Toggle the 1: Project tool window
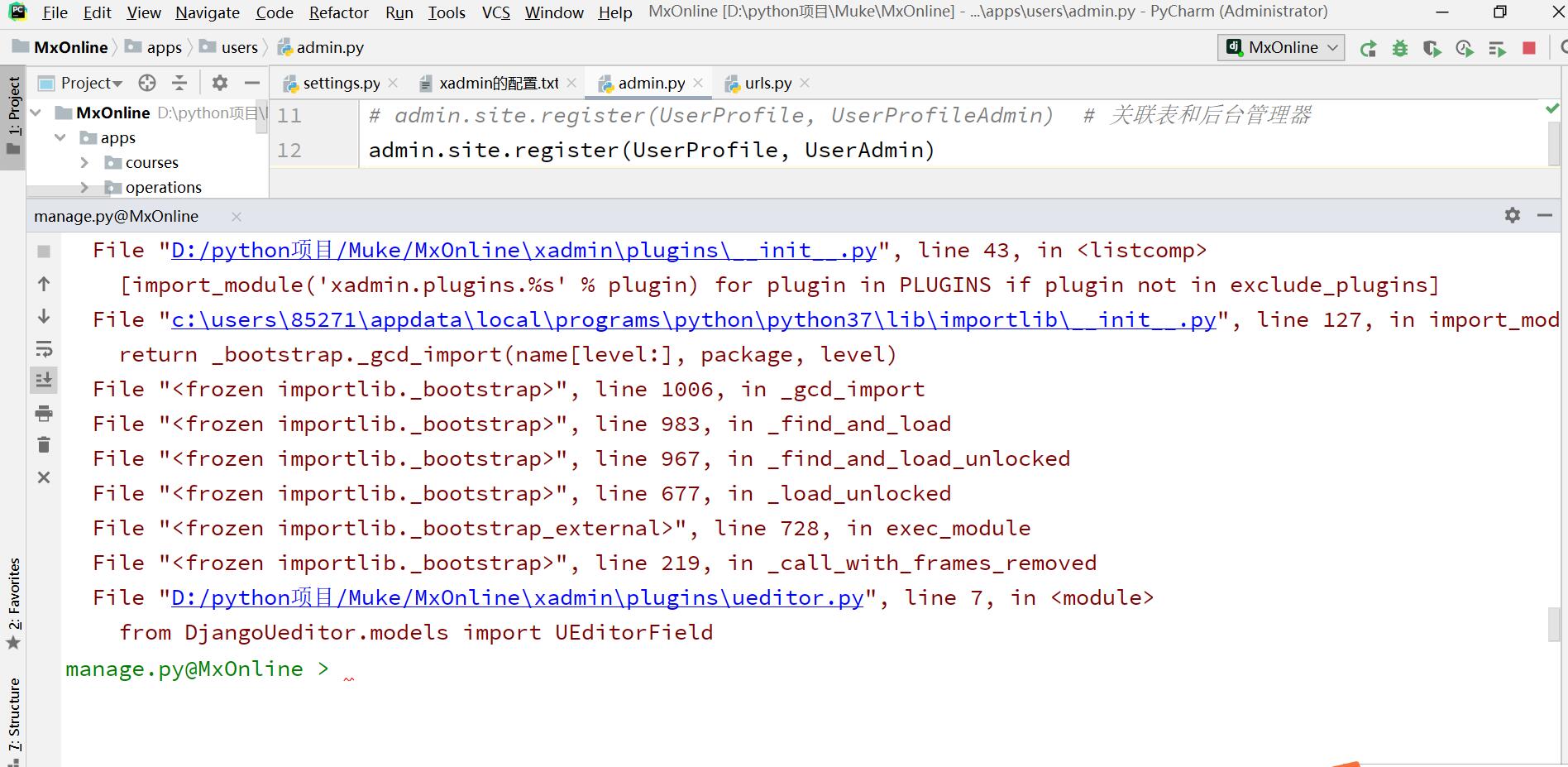The image size is (1568, 767). [12, 116]
